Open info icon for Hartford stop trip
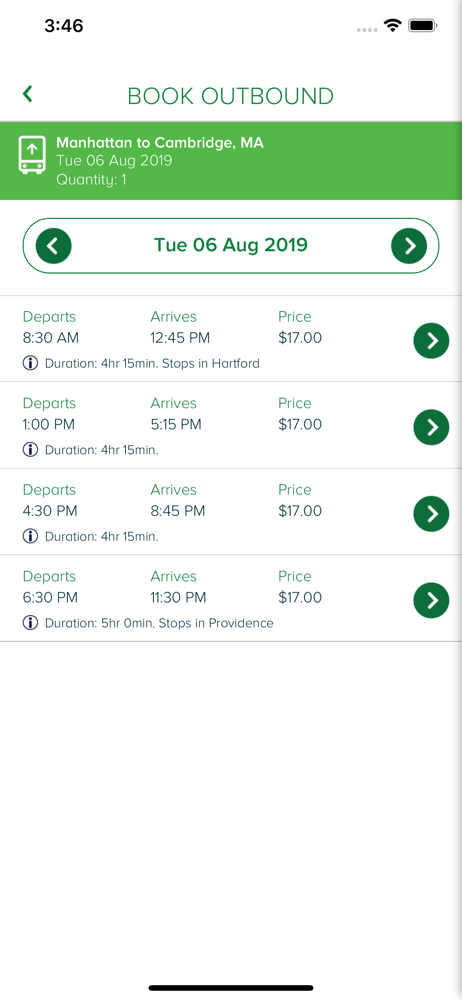462x1000 pixels. pyautogui.click(x=30, y=364)
